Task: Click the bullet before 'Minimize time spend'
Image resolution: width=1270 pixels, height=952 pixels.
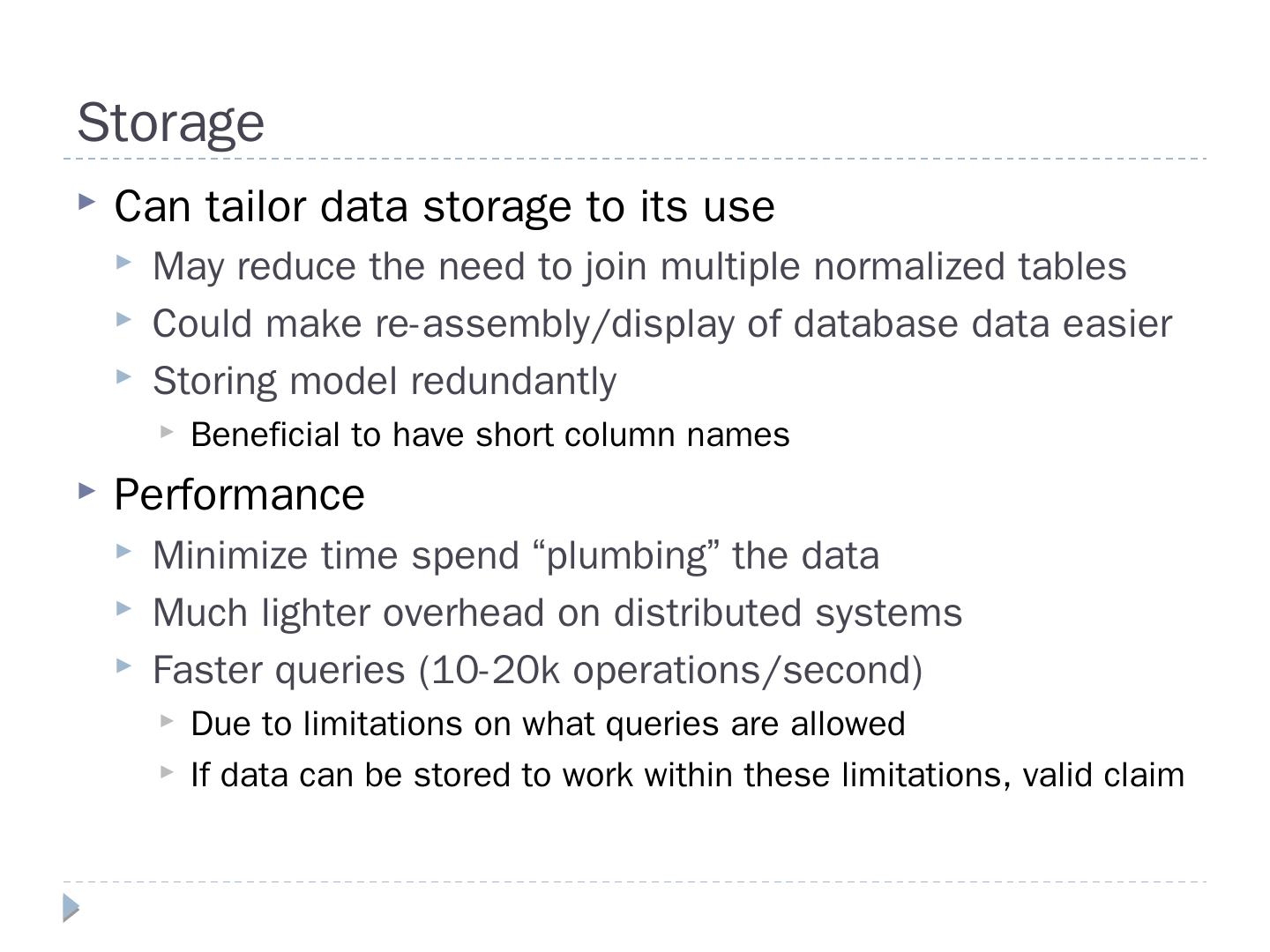Action: click(123, 551)
